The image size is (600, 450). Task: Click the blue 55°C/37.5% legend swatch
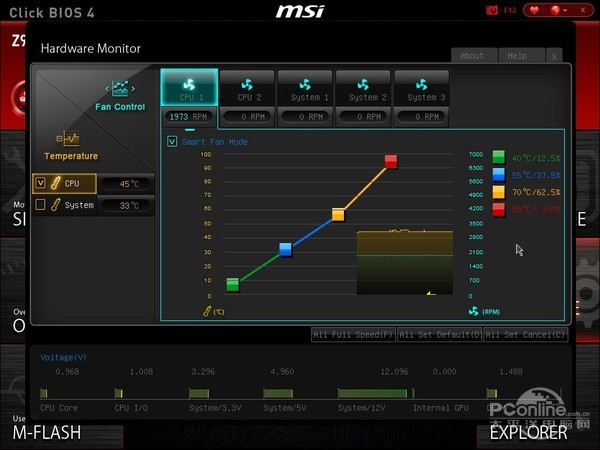[499, 174]
